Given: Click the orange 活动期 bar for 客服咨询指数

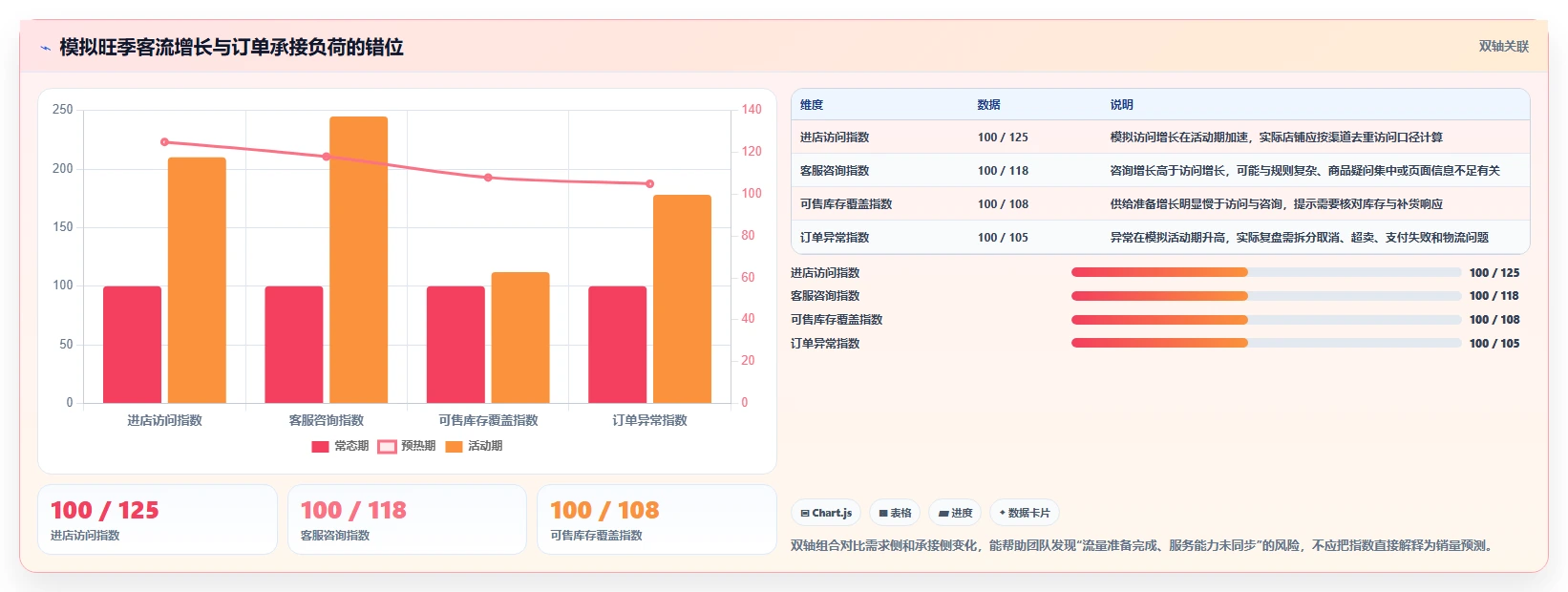Looking at the screenshot, I should click(x=358, y=260).
